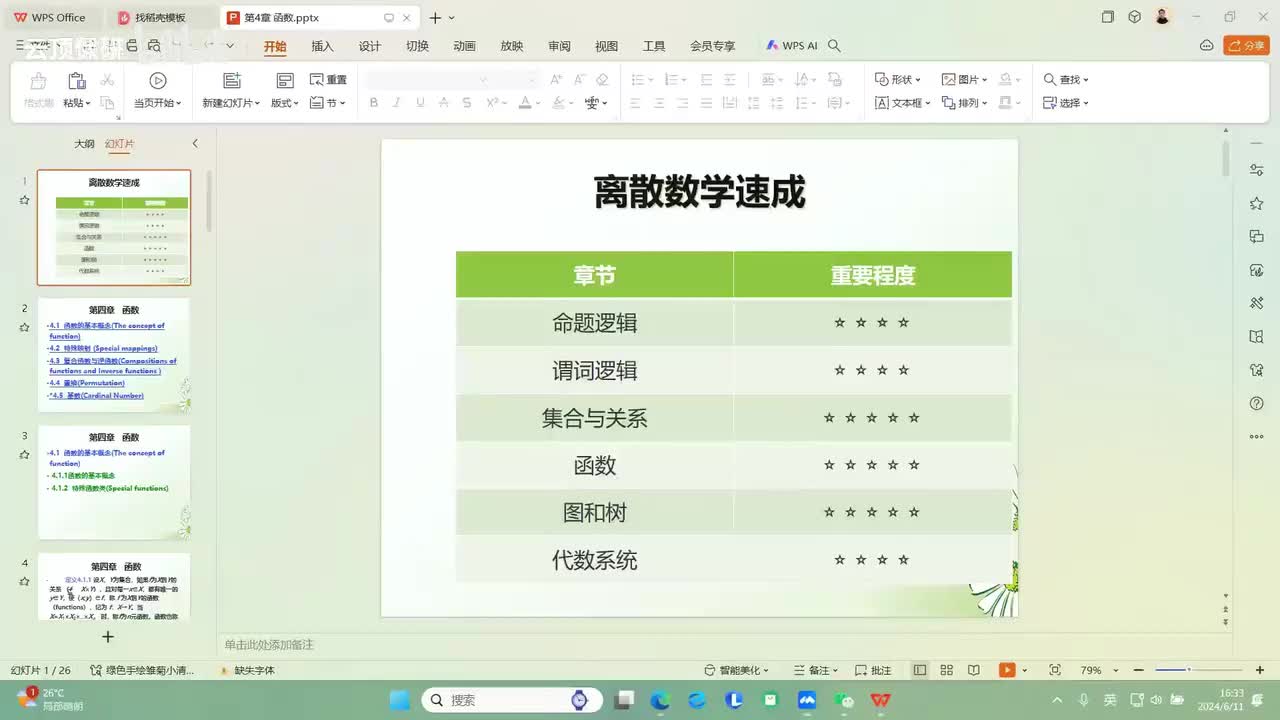Switch to slide sorter view icon
Image resolution: width=1280 pixels, height=720 pixels.
[x=946, y=670]
